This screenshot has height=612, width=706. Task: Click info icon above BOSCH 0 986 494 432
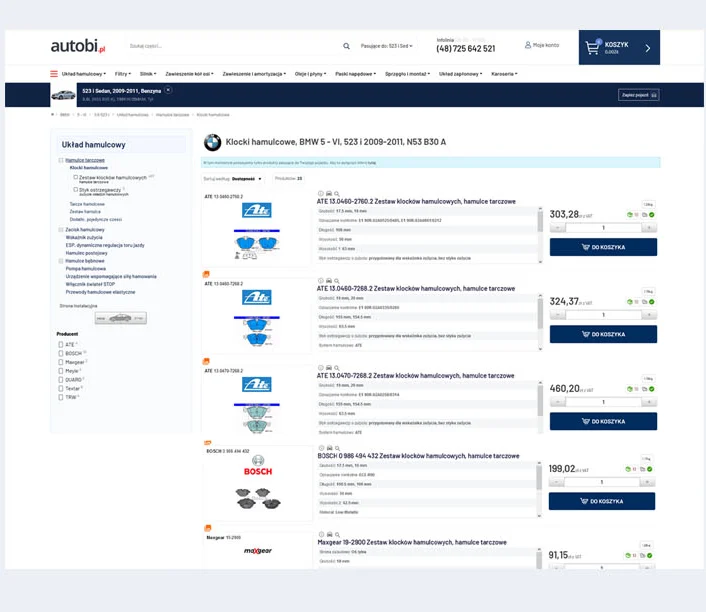[321, 448]
